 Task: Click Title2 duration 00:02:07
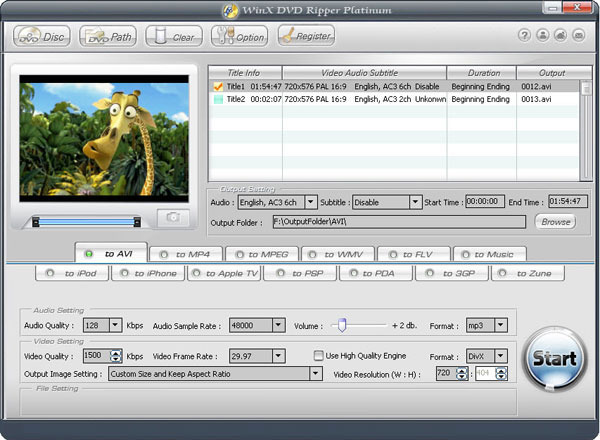266,99
